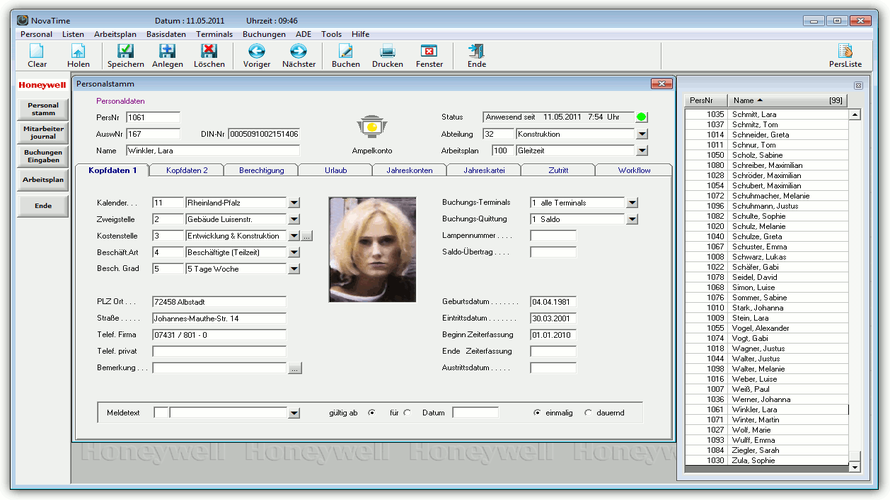Select the 'gültig ab' radio button

click(x=372, y=412)
